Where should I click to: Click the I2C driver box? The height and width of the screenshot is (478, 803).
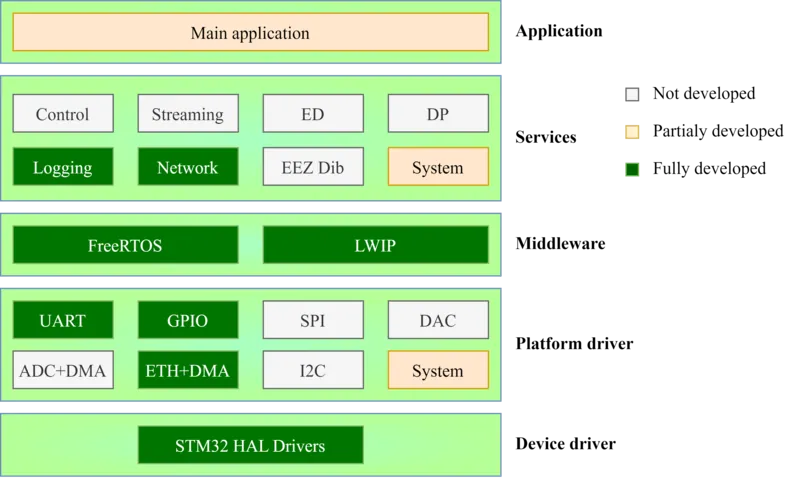pyautogui.click(x=313, y=370)
